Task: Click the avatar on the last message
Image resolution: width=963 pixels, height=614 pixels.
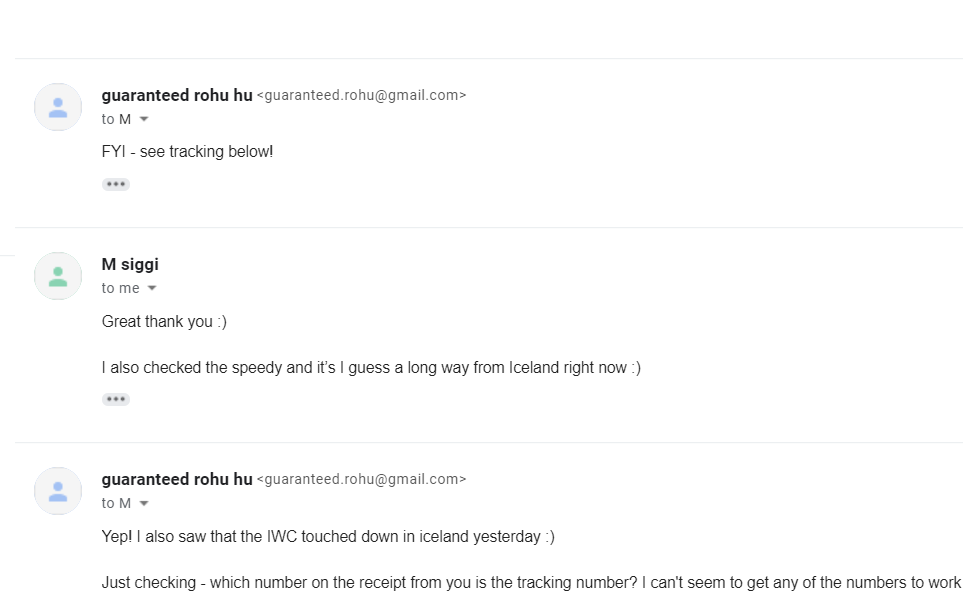Action: pyautogui.click(x=58, y=491)
